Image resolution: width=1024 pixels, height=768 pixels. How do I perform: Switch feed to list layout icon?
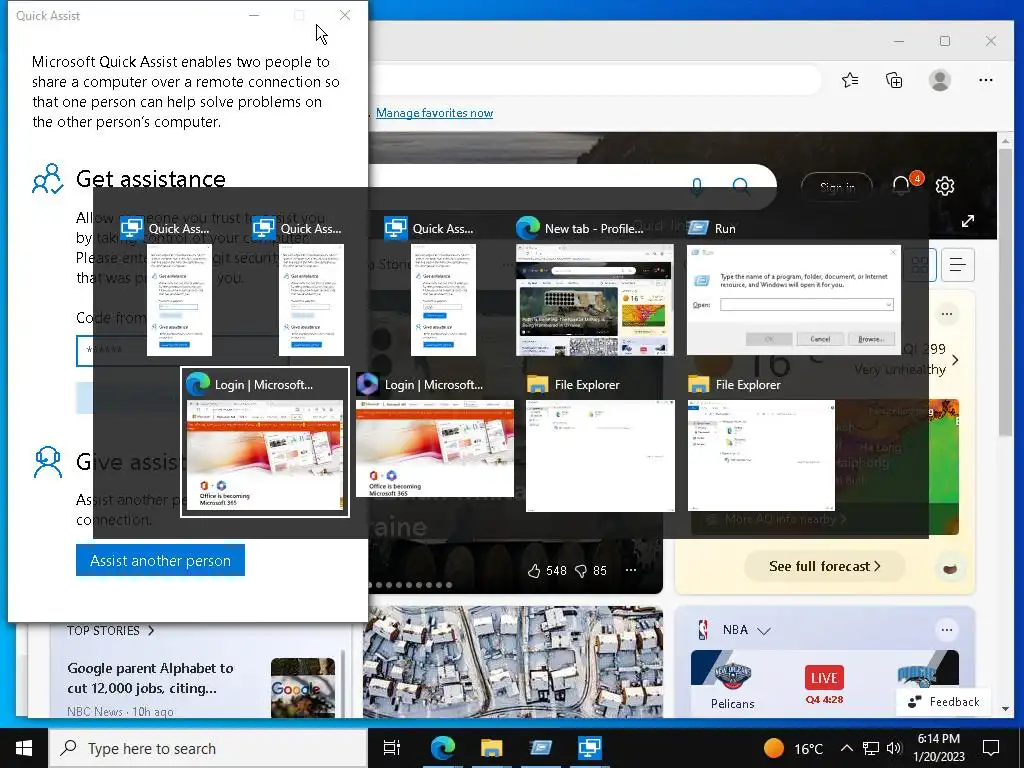pos(957,264)
